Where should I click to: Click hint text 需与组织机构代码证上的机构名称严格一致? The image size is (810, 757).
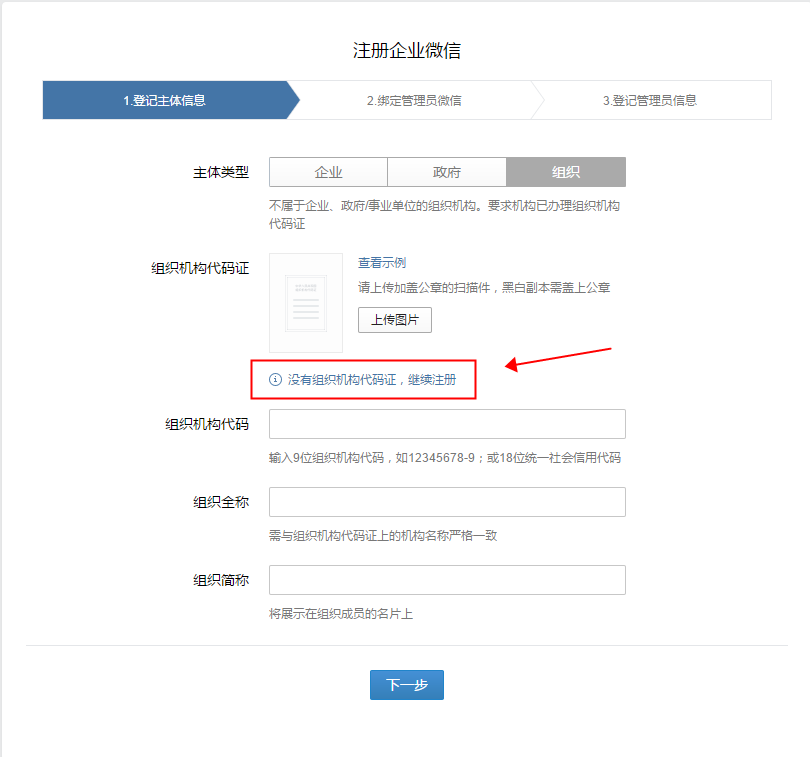pyautogui.click(x=383, y=536)
